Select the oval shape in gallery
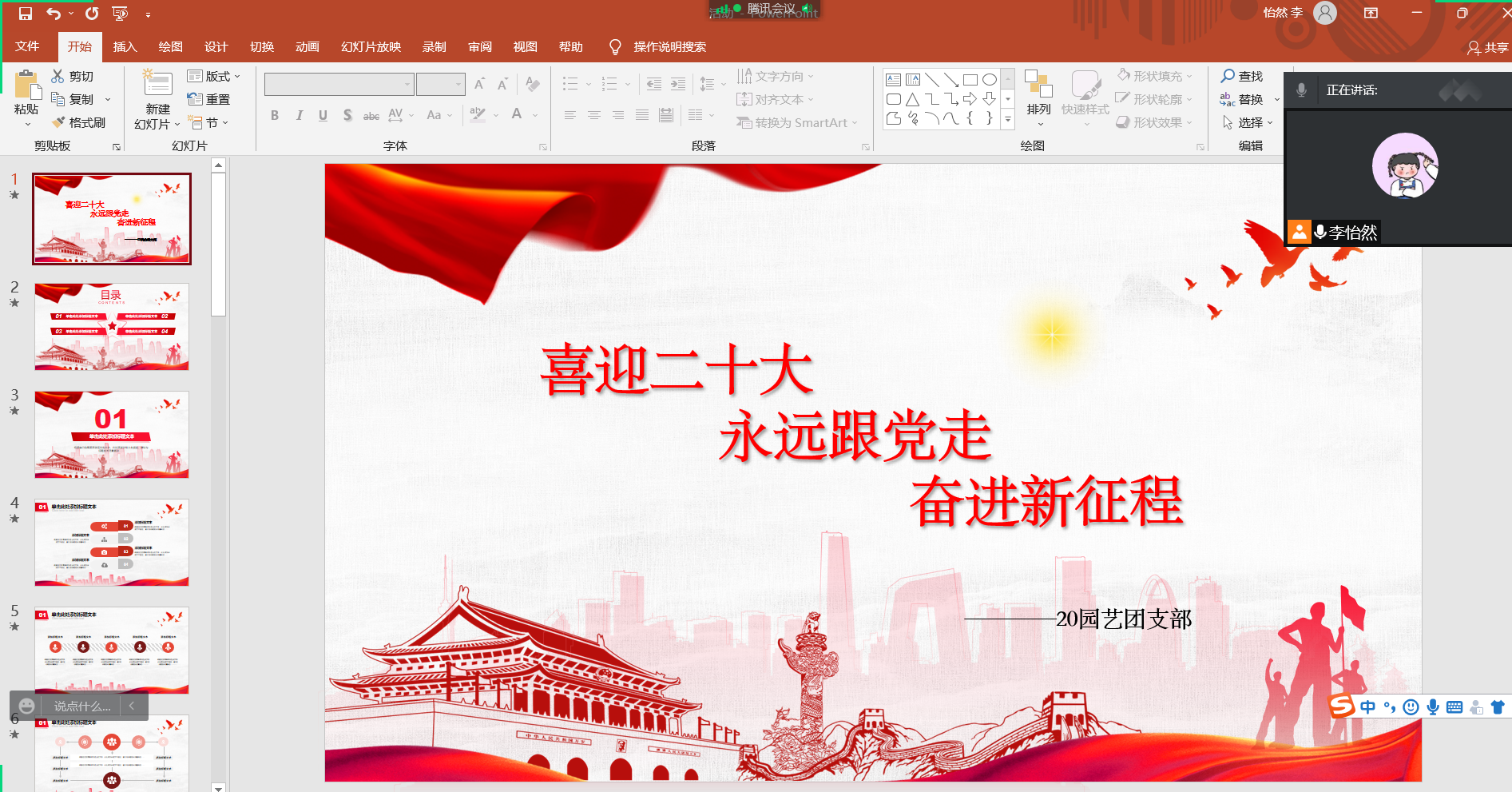1512x792 pixels. point(990,79)
